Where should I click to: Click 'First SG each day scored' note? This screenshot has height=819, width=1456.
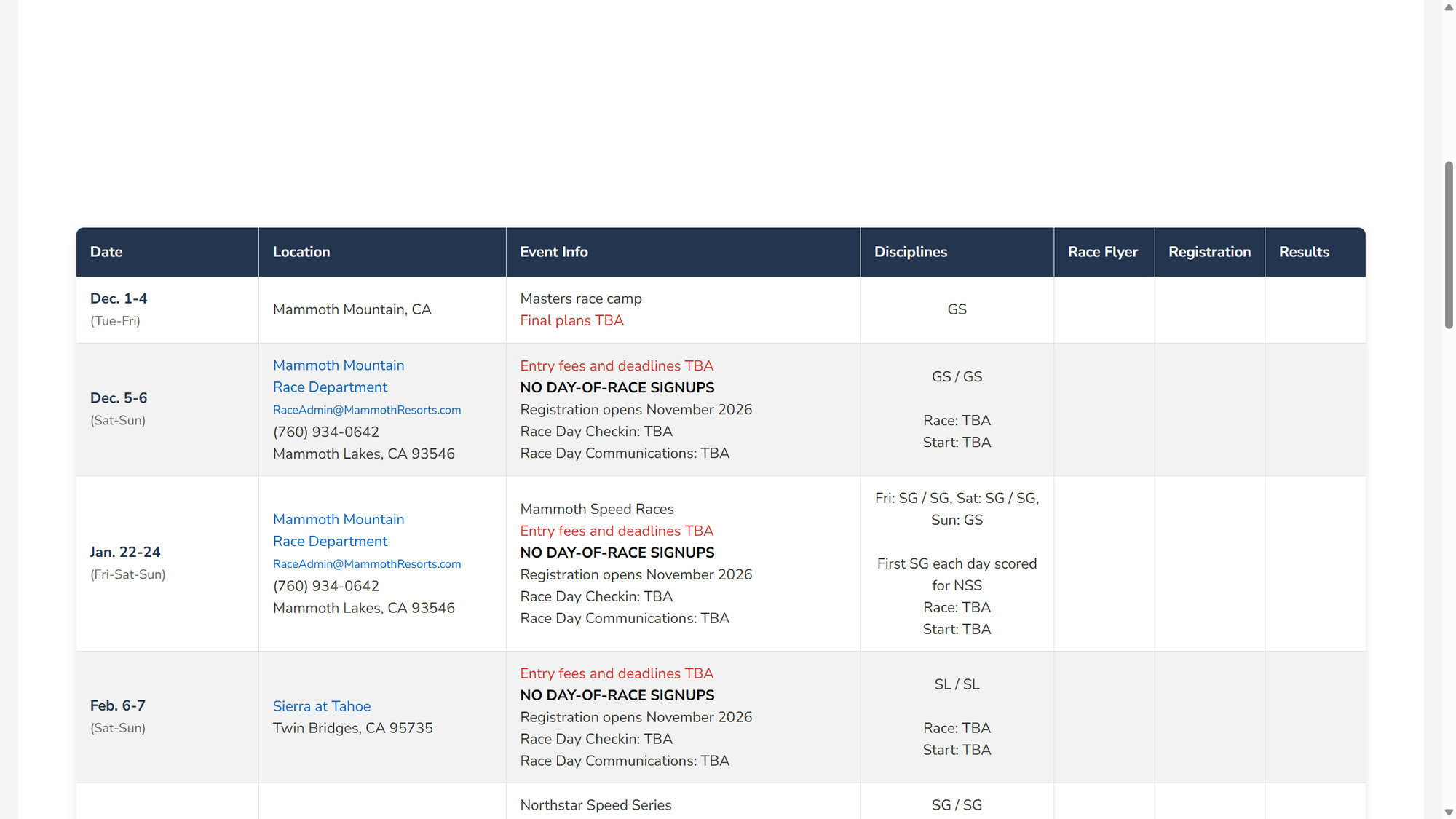pyautogui.click(x=957, y=563)
